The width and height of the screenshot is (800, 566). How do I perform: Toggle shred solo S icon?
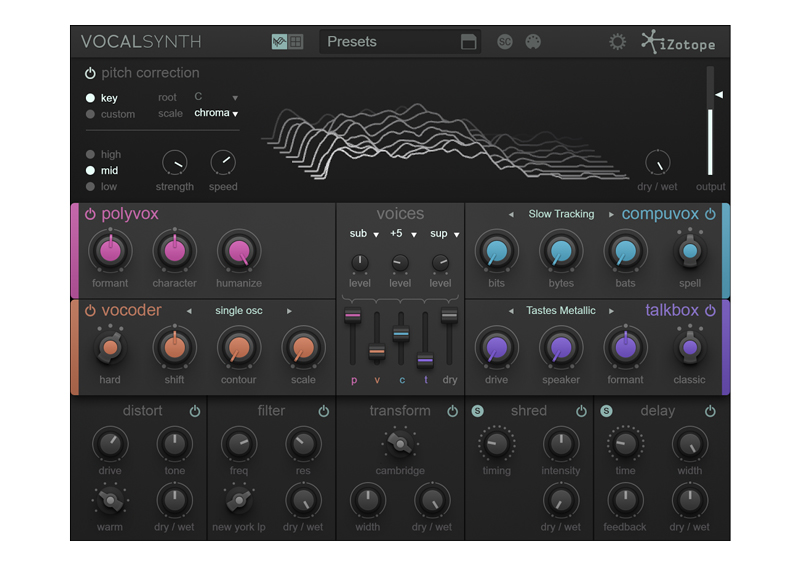click(x=478, y=411)
